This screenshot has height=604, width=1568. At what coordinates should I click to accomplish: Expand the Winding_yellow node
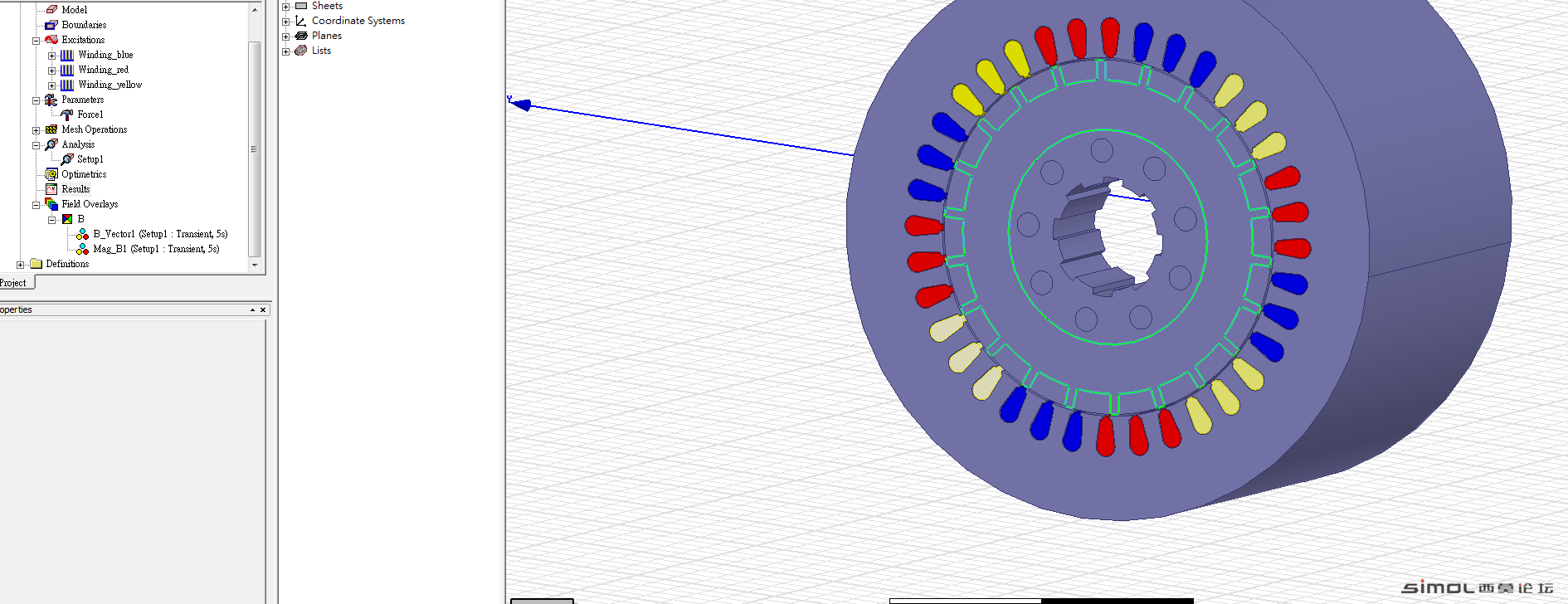(x=51, y=85)
